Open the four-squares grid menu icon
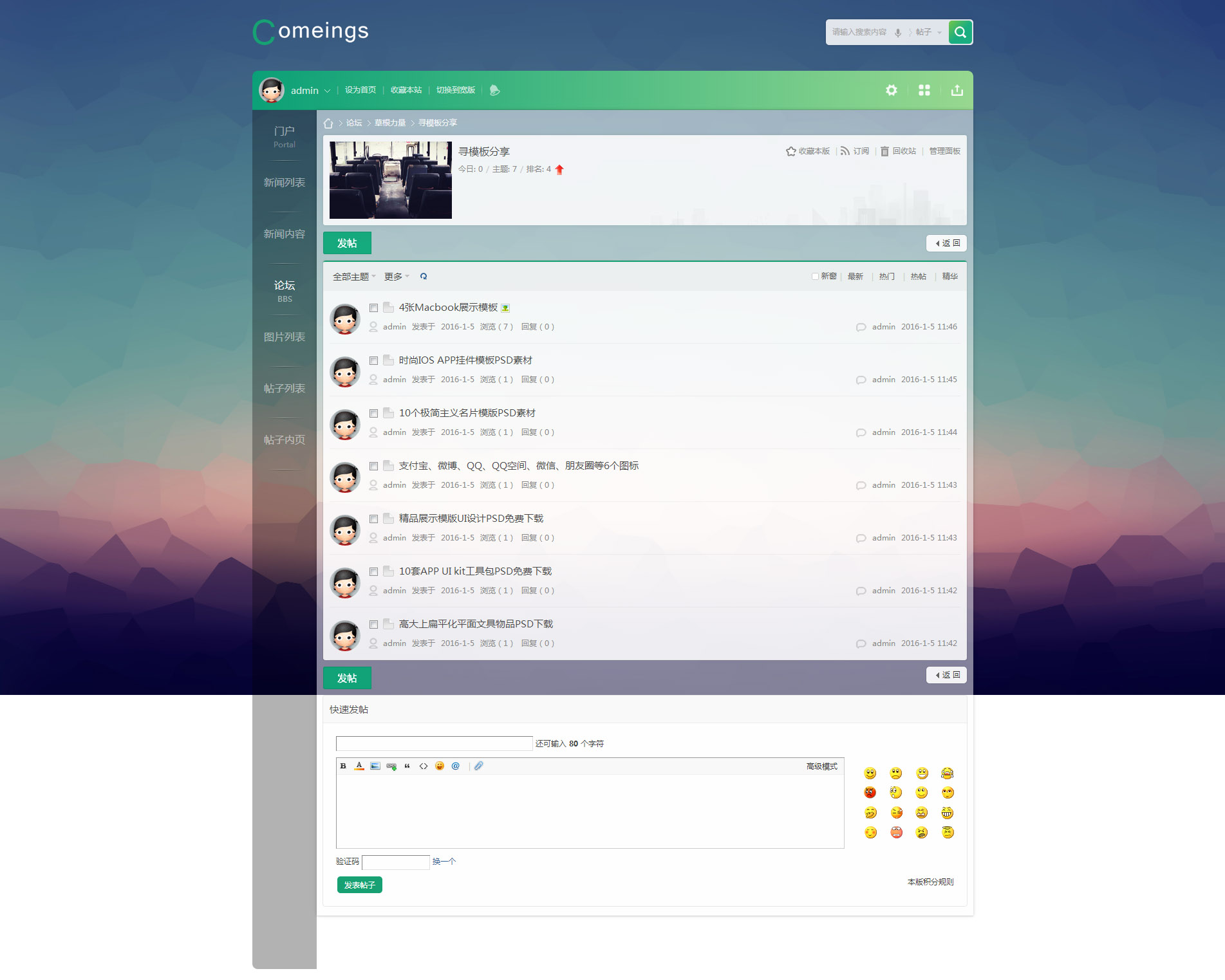Image resolution: width=1225 pixels, height=980 pixels. tap(924, 90)
